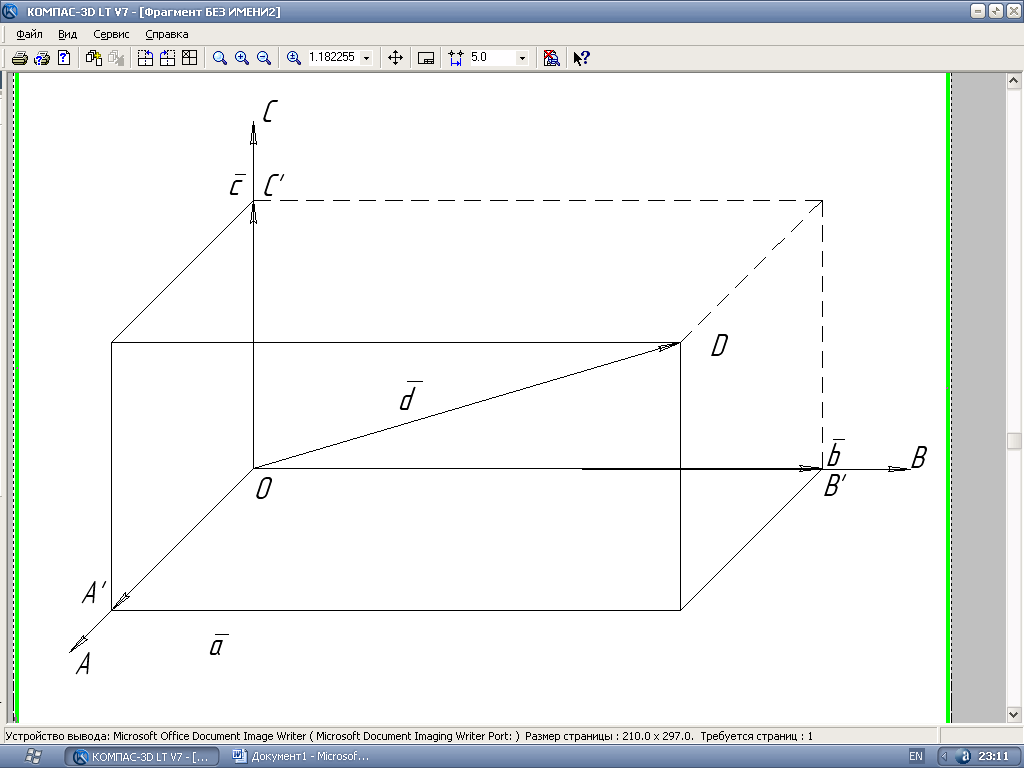Open the Сервис menu

click(x=111, y=34)
